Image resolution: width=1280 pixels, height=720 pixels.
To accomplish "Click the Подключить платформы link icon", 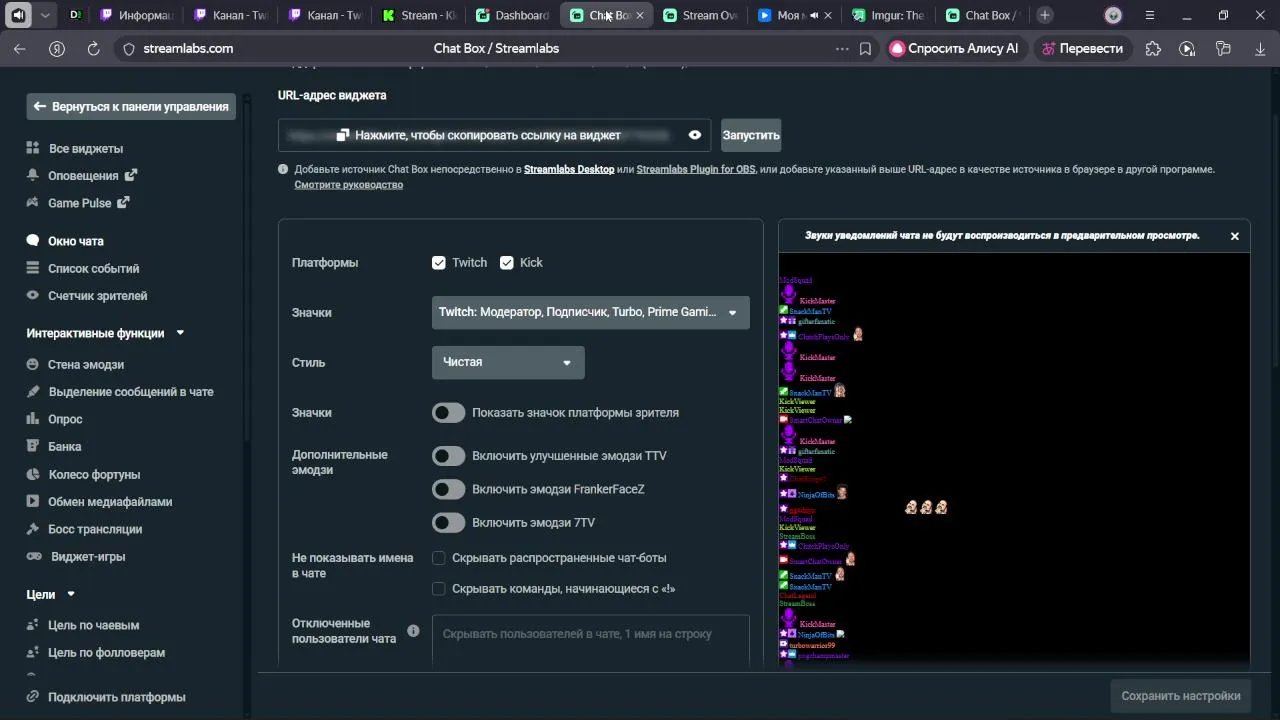I will (x=33, y=697).
